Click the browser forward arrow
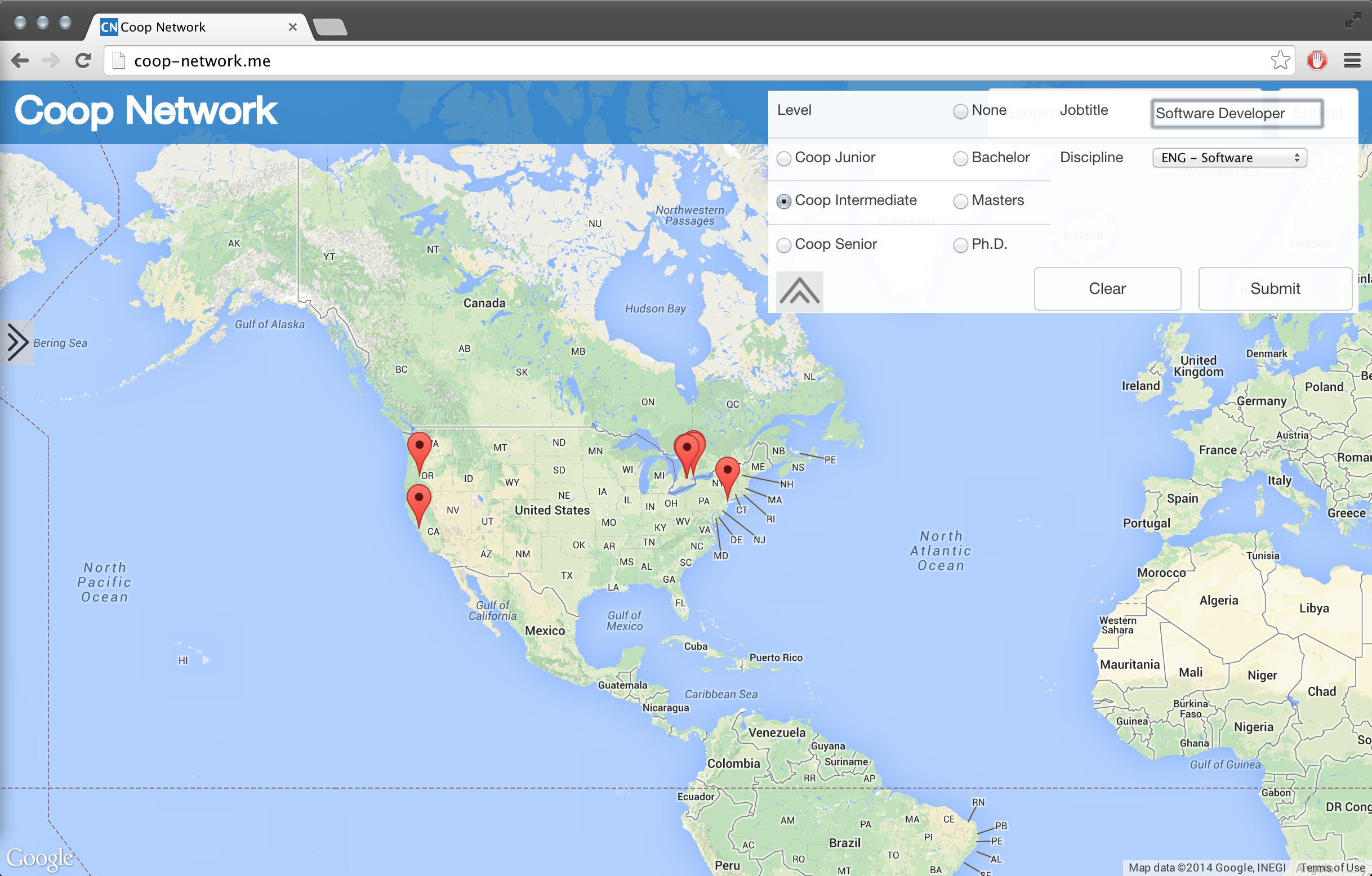 tap(51, 60)
